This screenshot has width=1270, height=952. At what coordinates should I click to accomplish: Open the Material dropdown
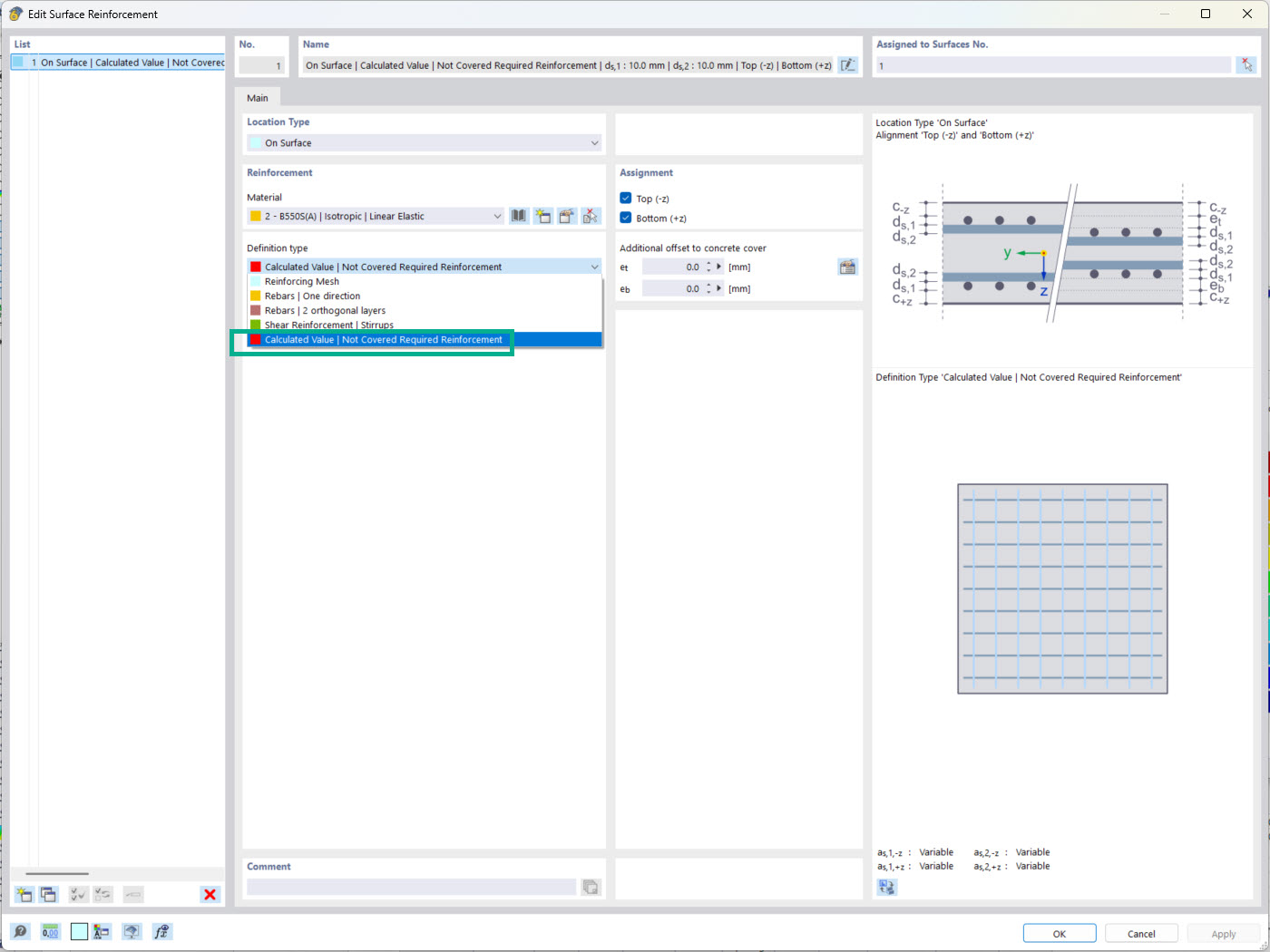(x=376, y=216)
